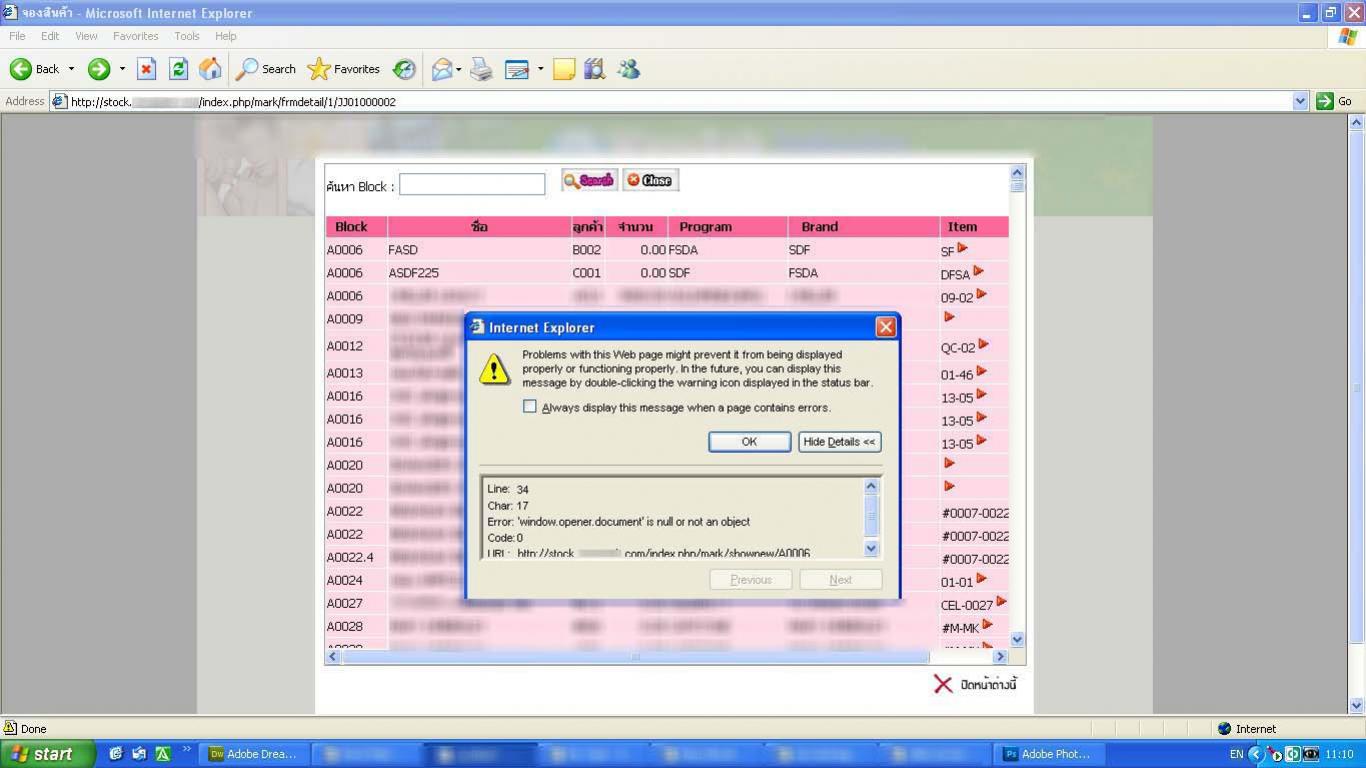Click the Mail envelope icon
Image resolution: width=1366 pixels, height=768 pixels.
tap(442, 69)
